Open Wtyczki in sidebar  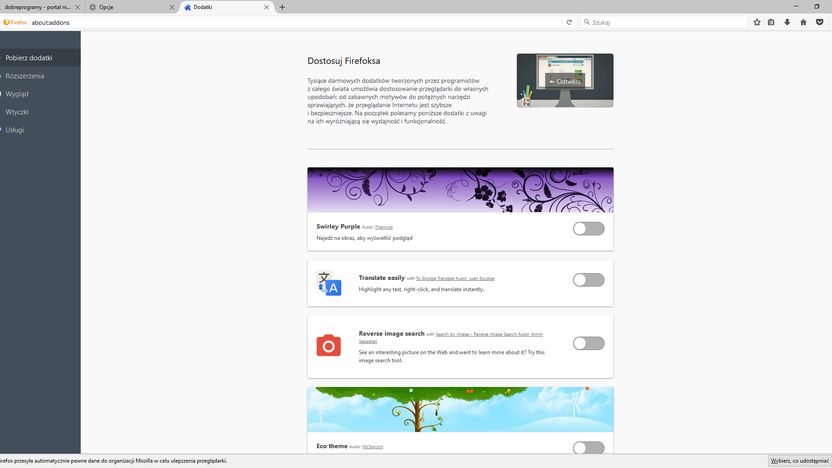pos(40,112)
